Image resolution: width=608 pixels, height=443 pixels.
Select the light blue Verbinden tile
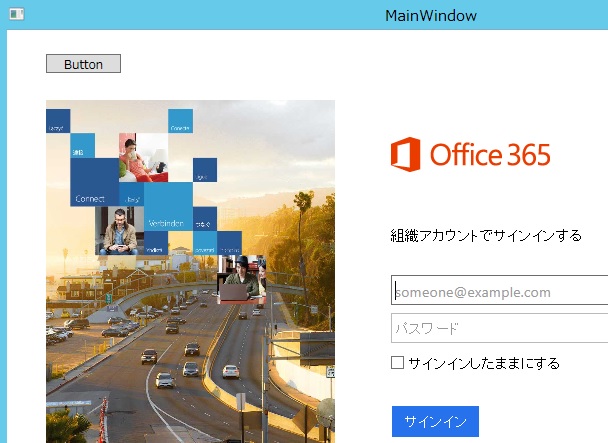[x=168, y=206]
